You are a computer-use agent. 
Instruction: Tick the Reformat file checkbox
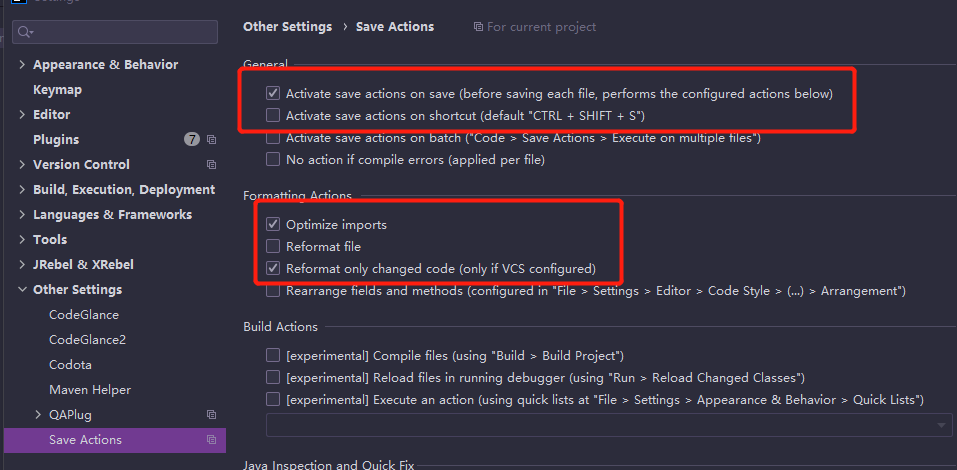coord(273,246)
